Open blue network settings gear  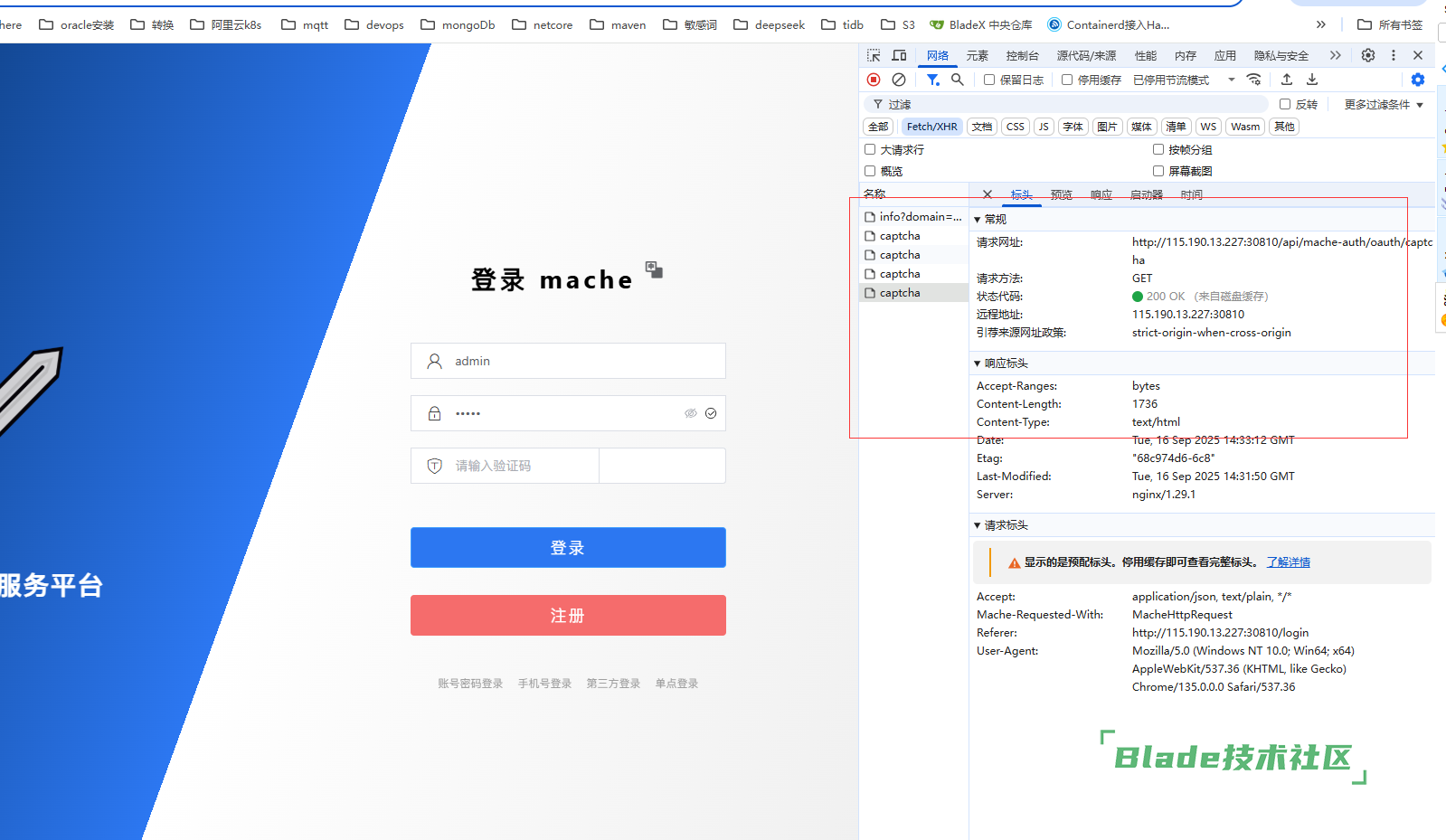point(1418,80)
